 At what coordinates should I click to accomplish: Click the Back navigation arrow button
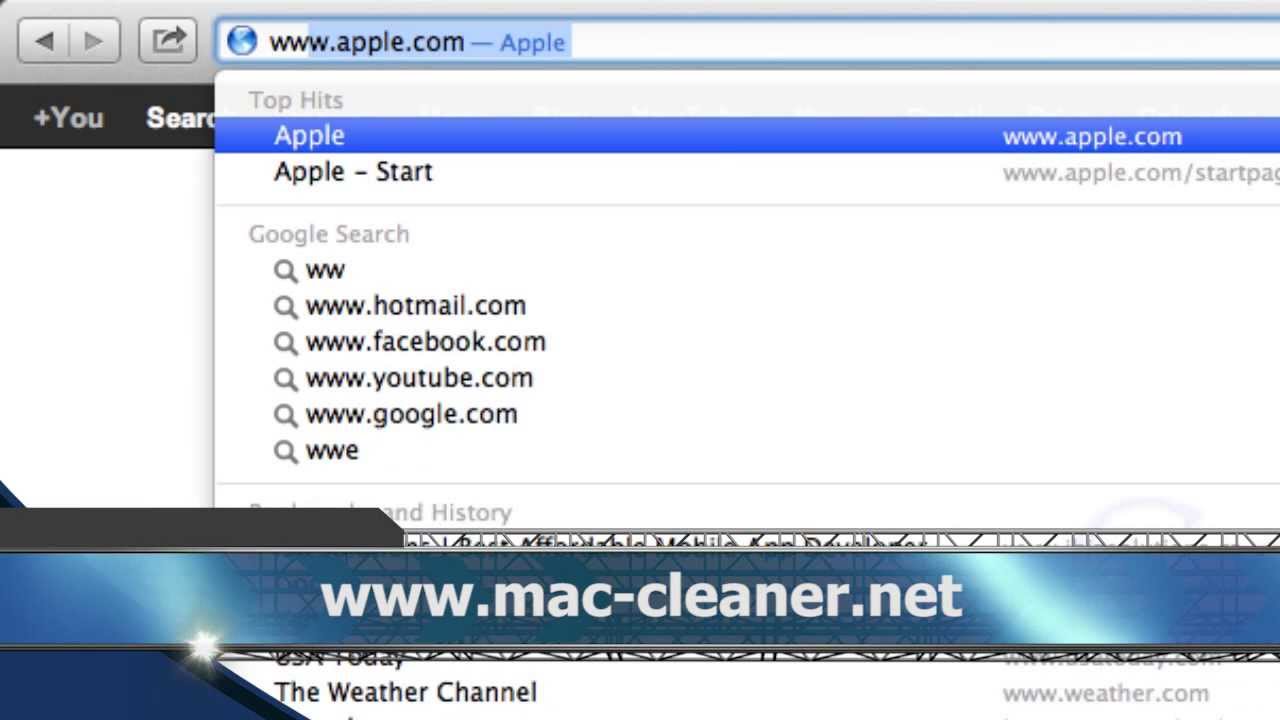pyautogui.click(x=44, y=41)
